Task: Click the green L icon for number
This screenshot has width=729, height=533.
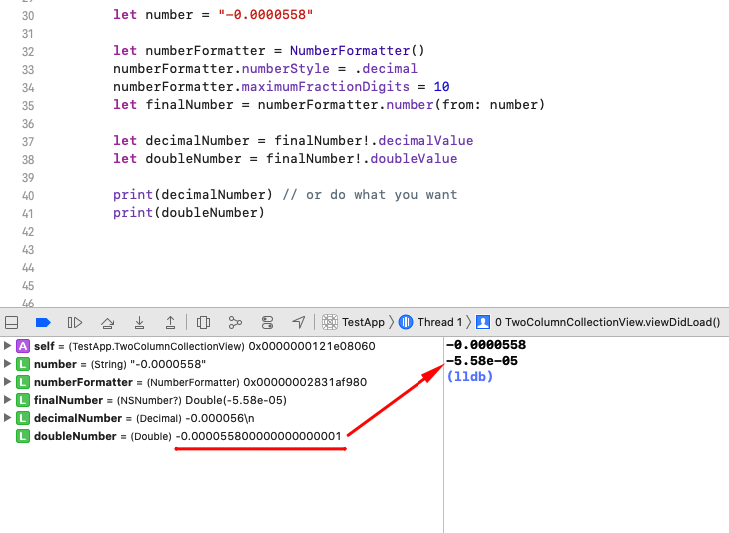Action: coord(23,364)
